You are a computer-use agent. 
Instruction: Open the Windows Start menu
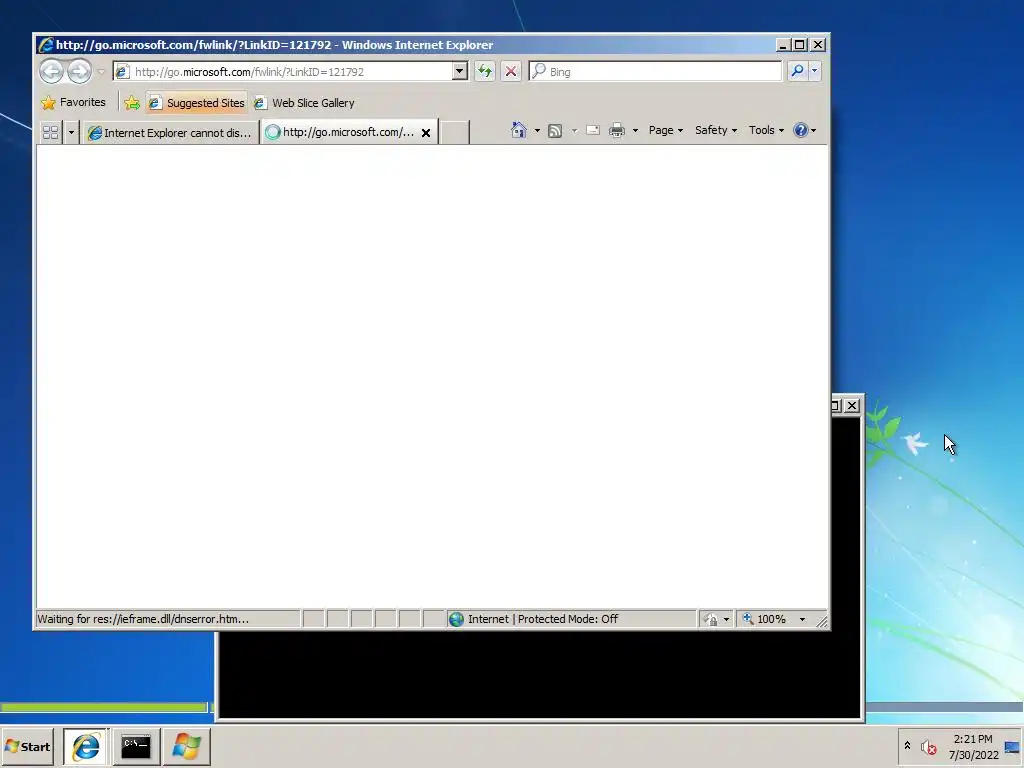click(x=27, y=746)
